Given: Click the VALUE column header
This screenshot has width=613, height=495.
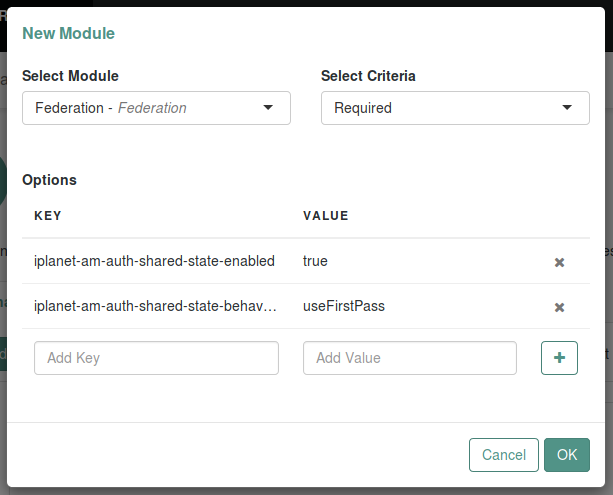Looking at the screenshot, I should [326, 215].
